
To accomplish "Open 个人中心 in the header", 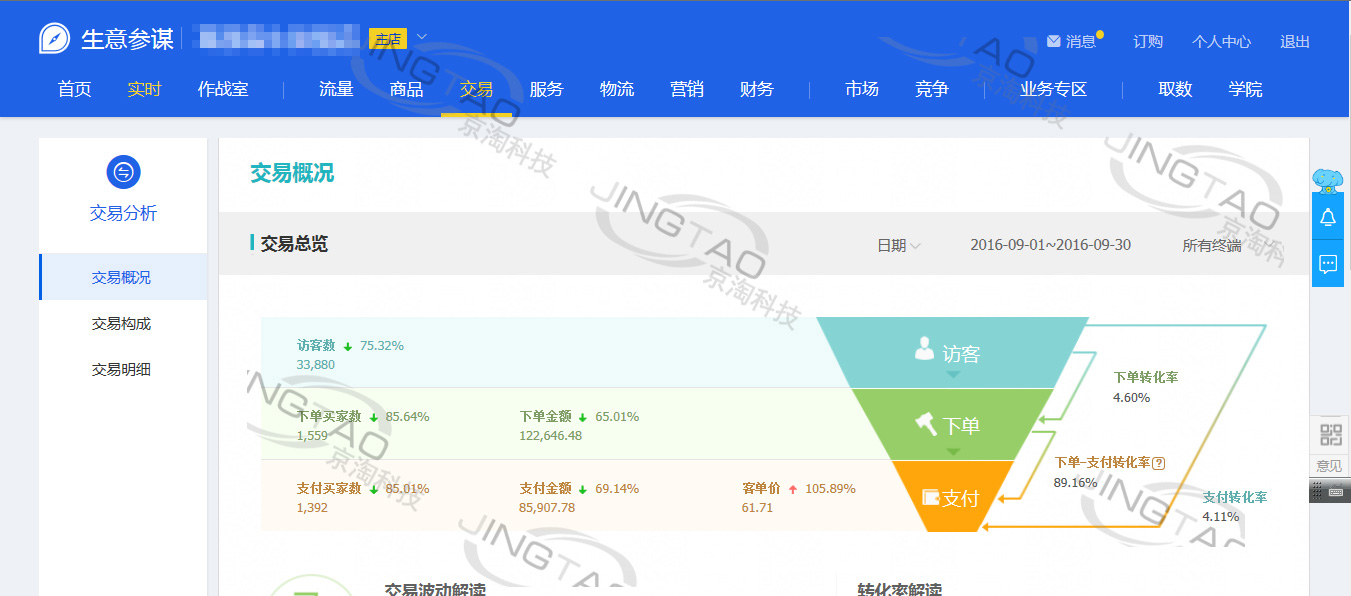I will point(1221,41).
